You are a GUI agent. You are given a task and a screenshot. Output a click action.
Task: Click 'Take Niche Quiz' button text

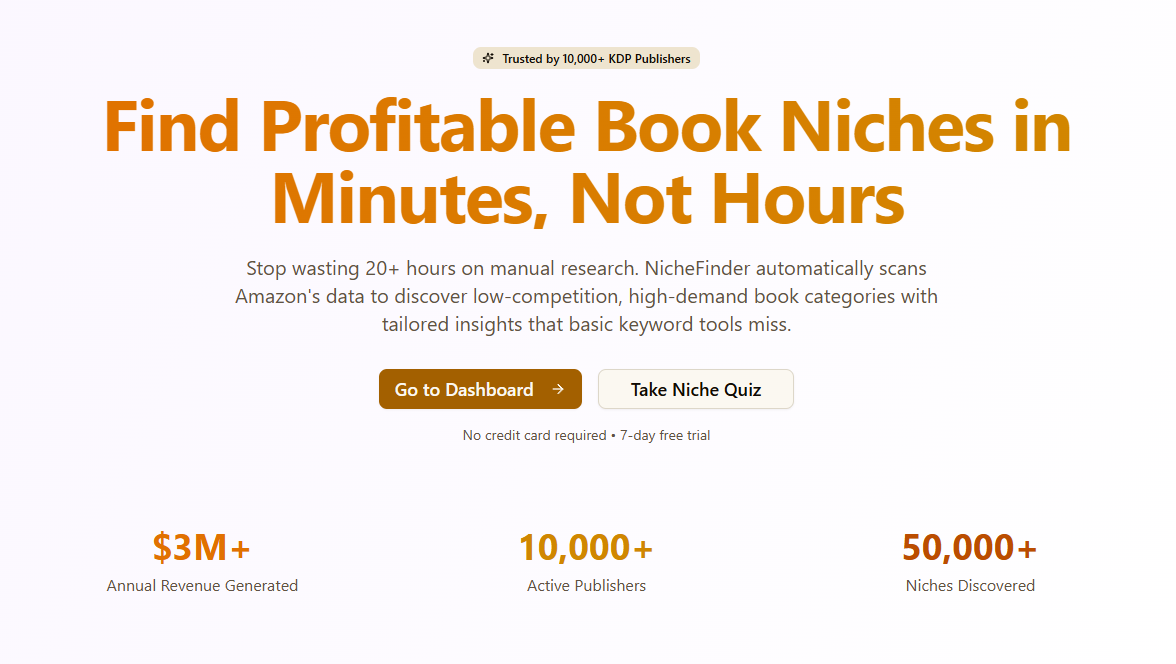[x=695, y=389]
